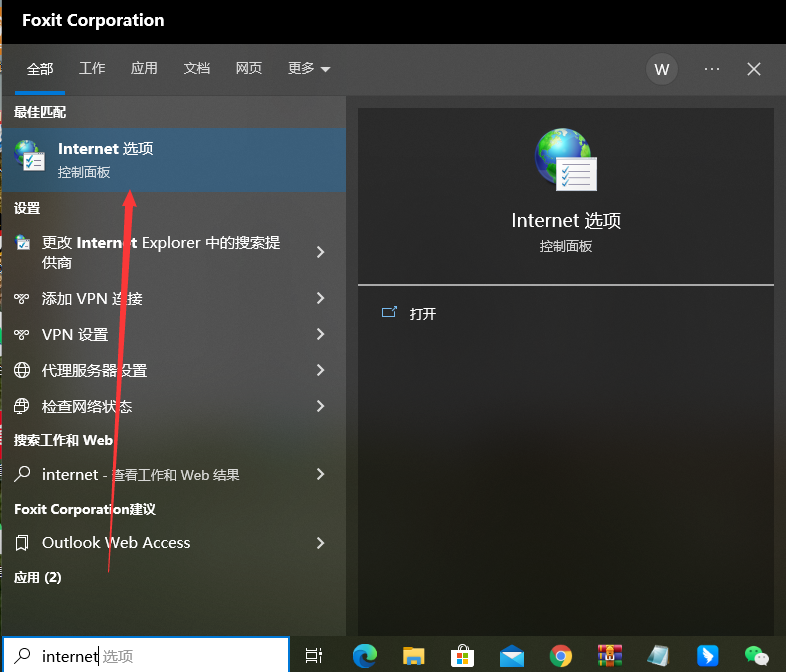The image size is (786, 672).
Task: Open the 检查网络状态 result
Action: (x=174, y=406)
